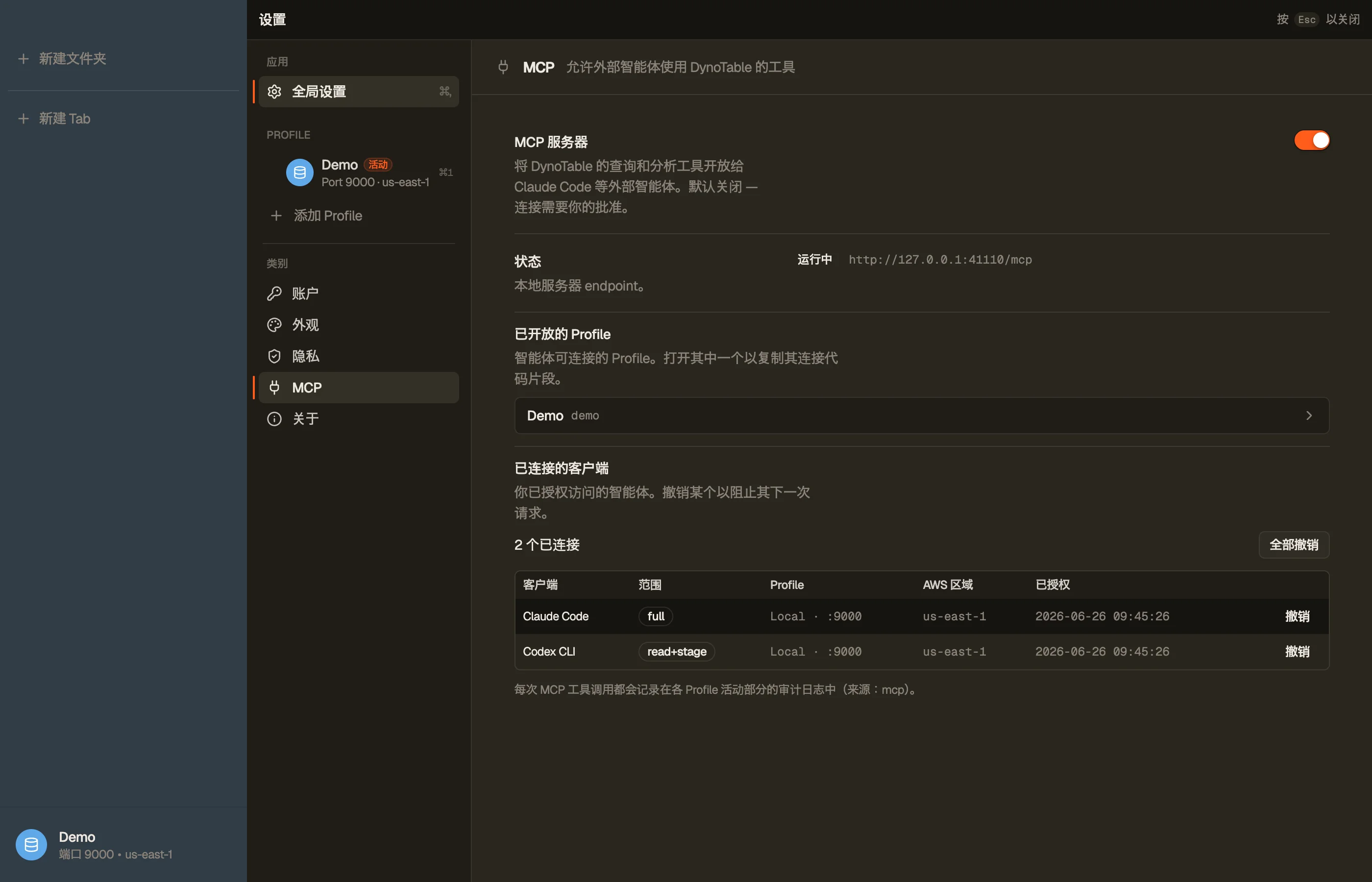The width and height of the screenshot is (1372, 882).
Task: Click the key icon for 账户
Action: (274, 293)
